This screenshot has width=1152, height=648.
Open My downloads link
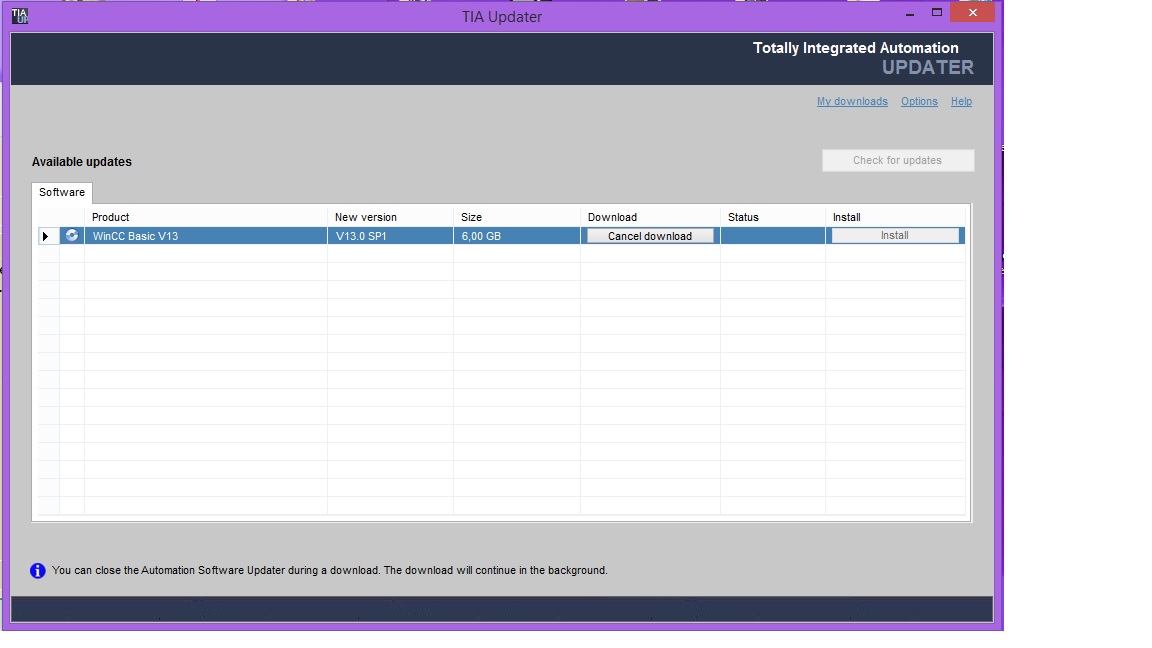[x=852, y=101]
